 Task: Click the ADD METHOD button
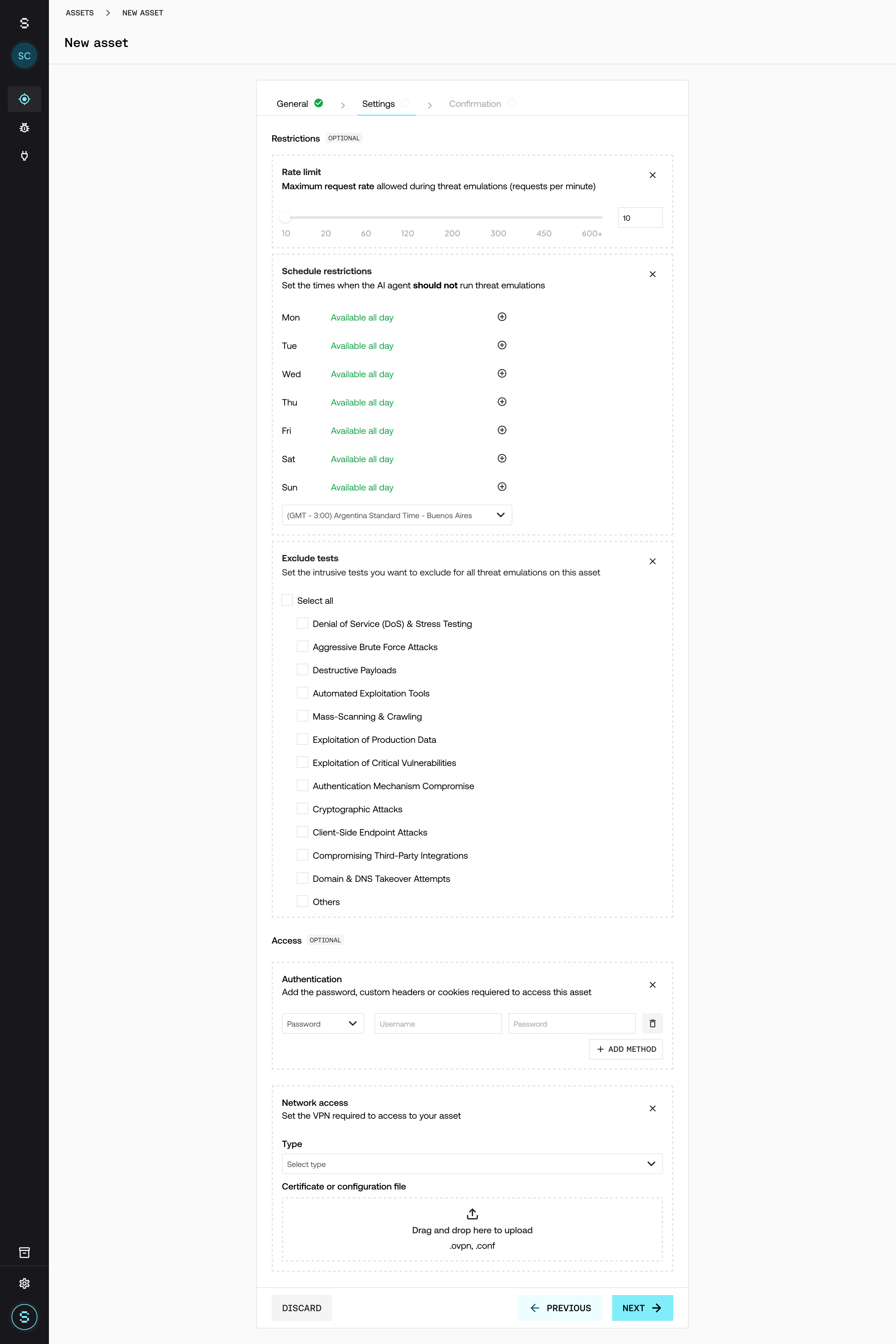(626, 1049)
